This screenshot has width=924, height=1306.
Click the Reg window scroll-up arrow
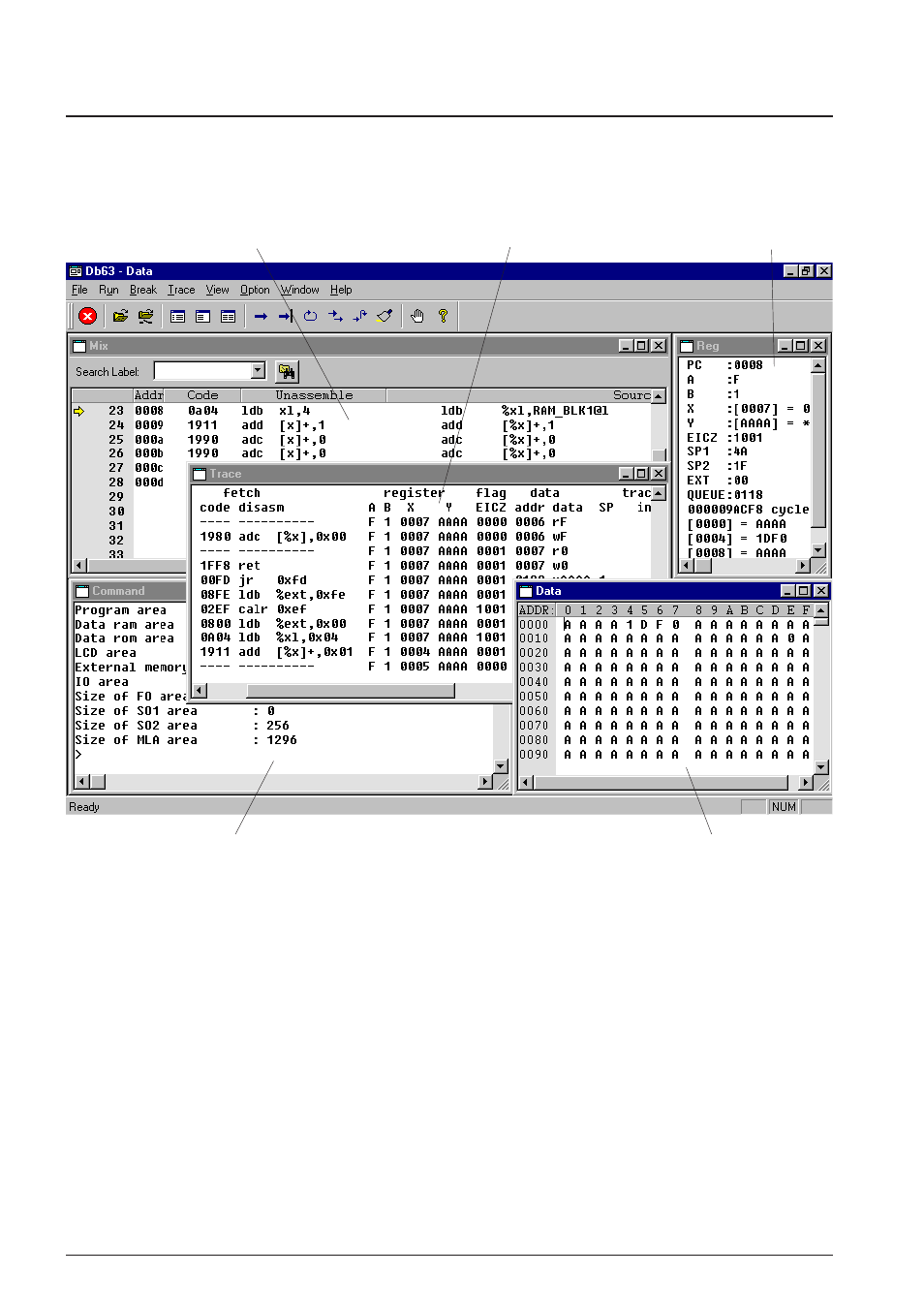(x=818, y=365)
